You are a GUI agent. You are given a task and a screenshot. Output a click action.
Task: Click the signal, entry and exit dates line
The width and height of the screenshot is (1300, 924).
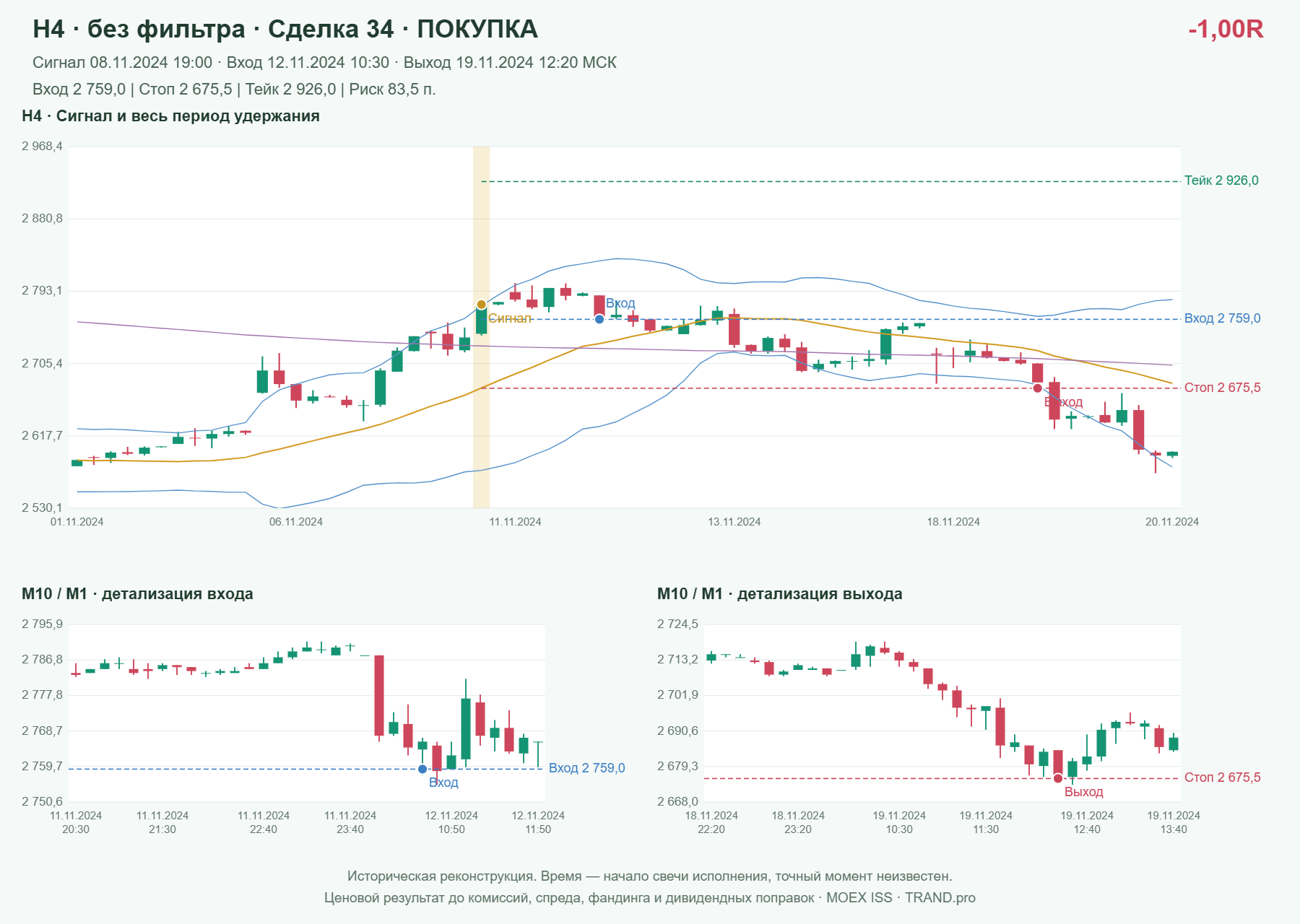tap(324, 63)
